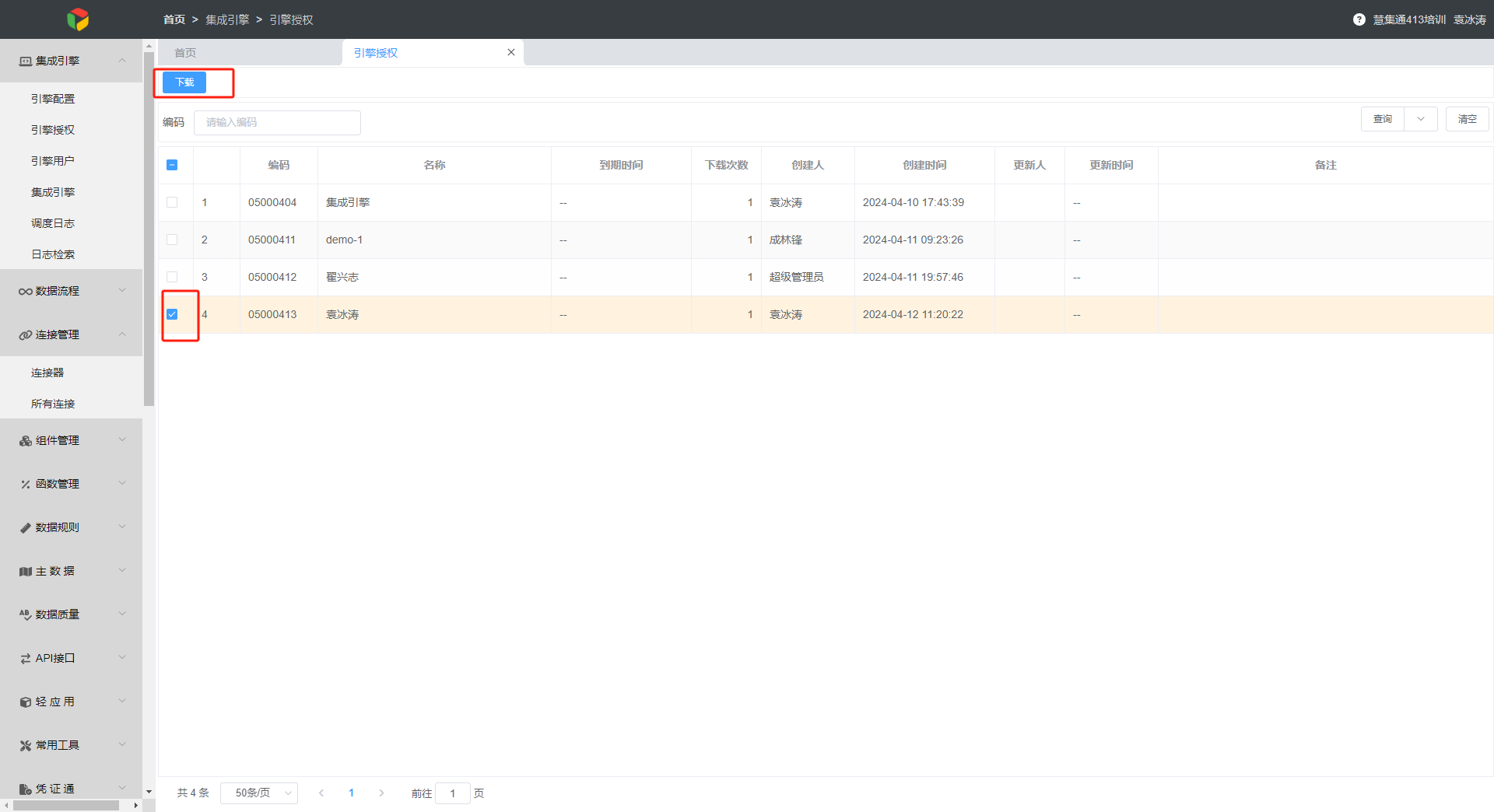This screenshot has height=812, width=1494.
Task: Open the 查询 dropdown arrow
Action: click(x=1421, y=119)
